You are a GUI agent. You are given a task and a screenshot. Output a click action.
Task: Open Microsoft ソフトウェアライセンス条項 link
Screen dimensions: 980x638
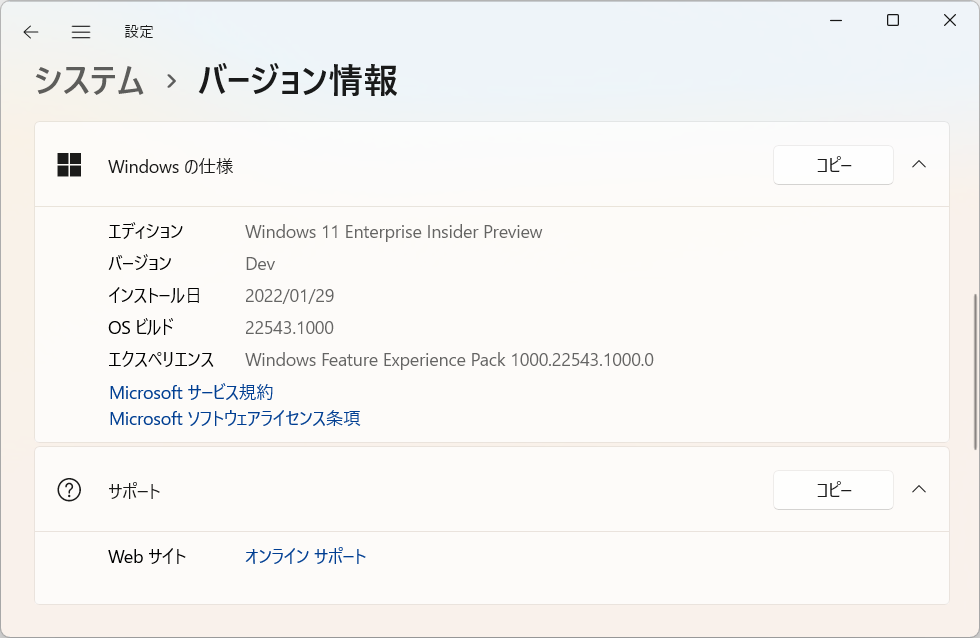(x=234, y=418)
